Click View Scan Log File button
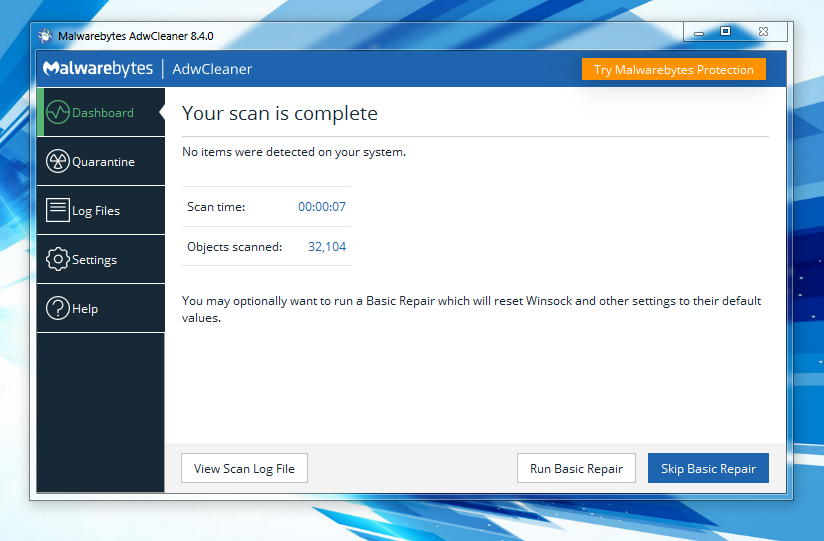Image resolution: width=824 pixels, height=541 pixels. coord(244,468)
